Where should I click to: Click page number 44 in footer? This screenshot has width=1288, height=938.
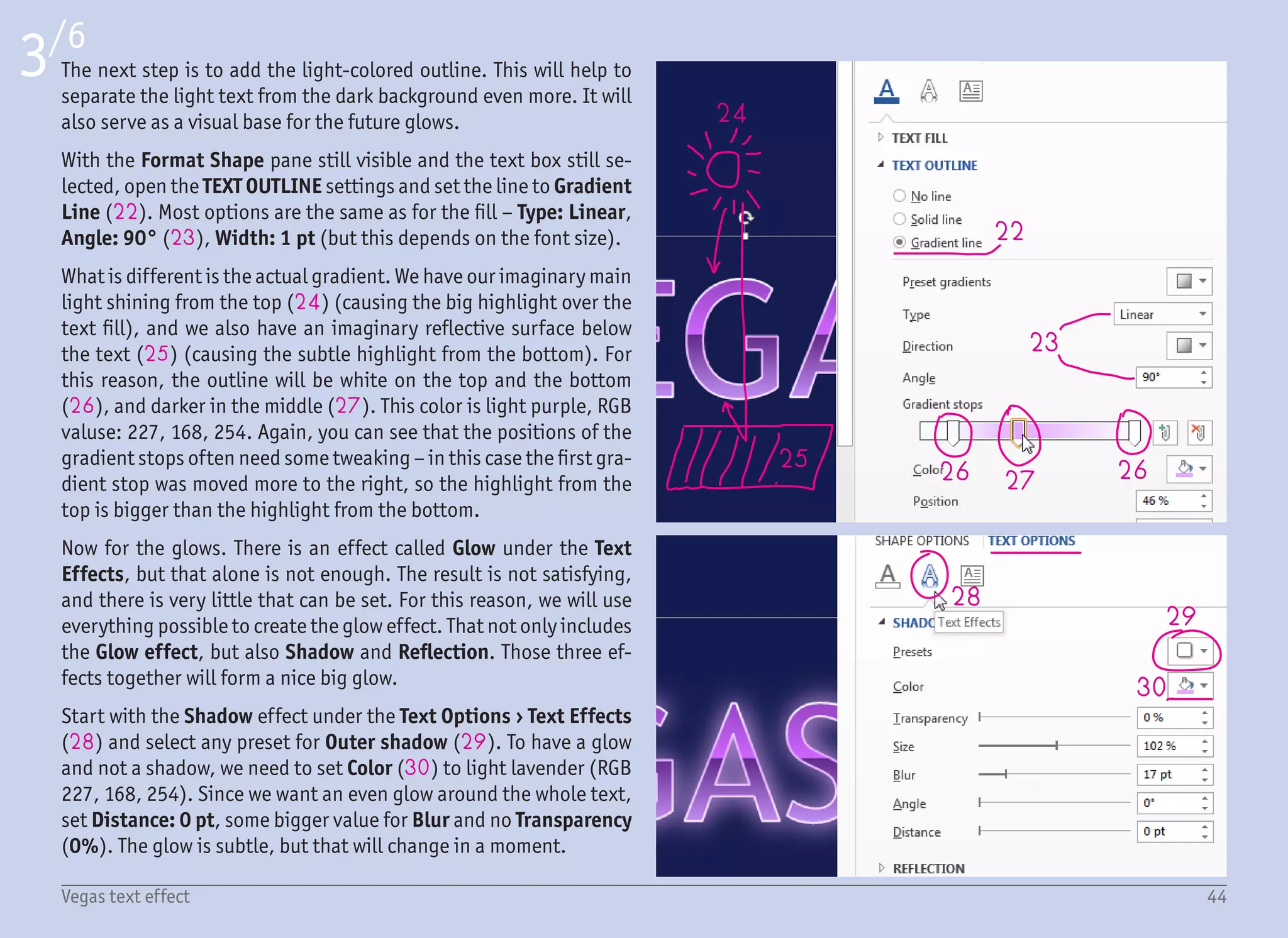[x=1216, y=896]
